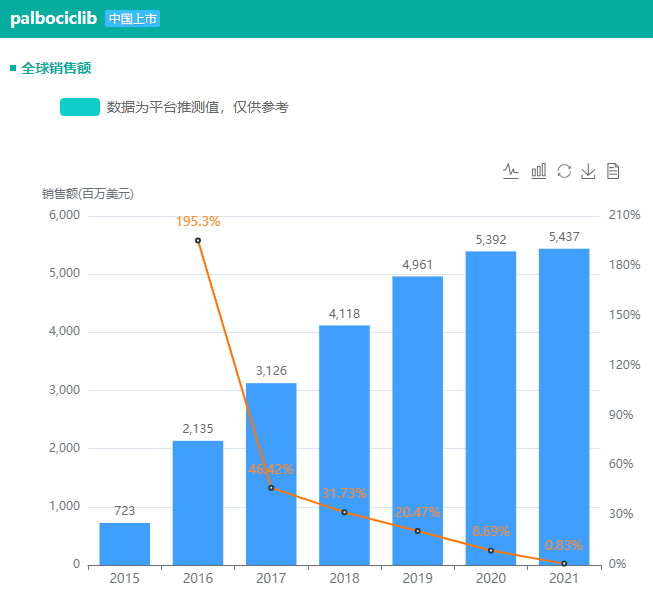The image size is (653, 604).
Task: Click the 2019 bar labeled 4,961
Action: pos(417,420)
